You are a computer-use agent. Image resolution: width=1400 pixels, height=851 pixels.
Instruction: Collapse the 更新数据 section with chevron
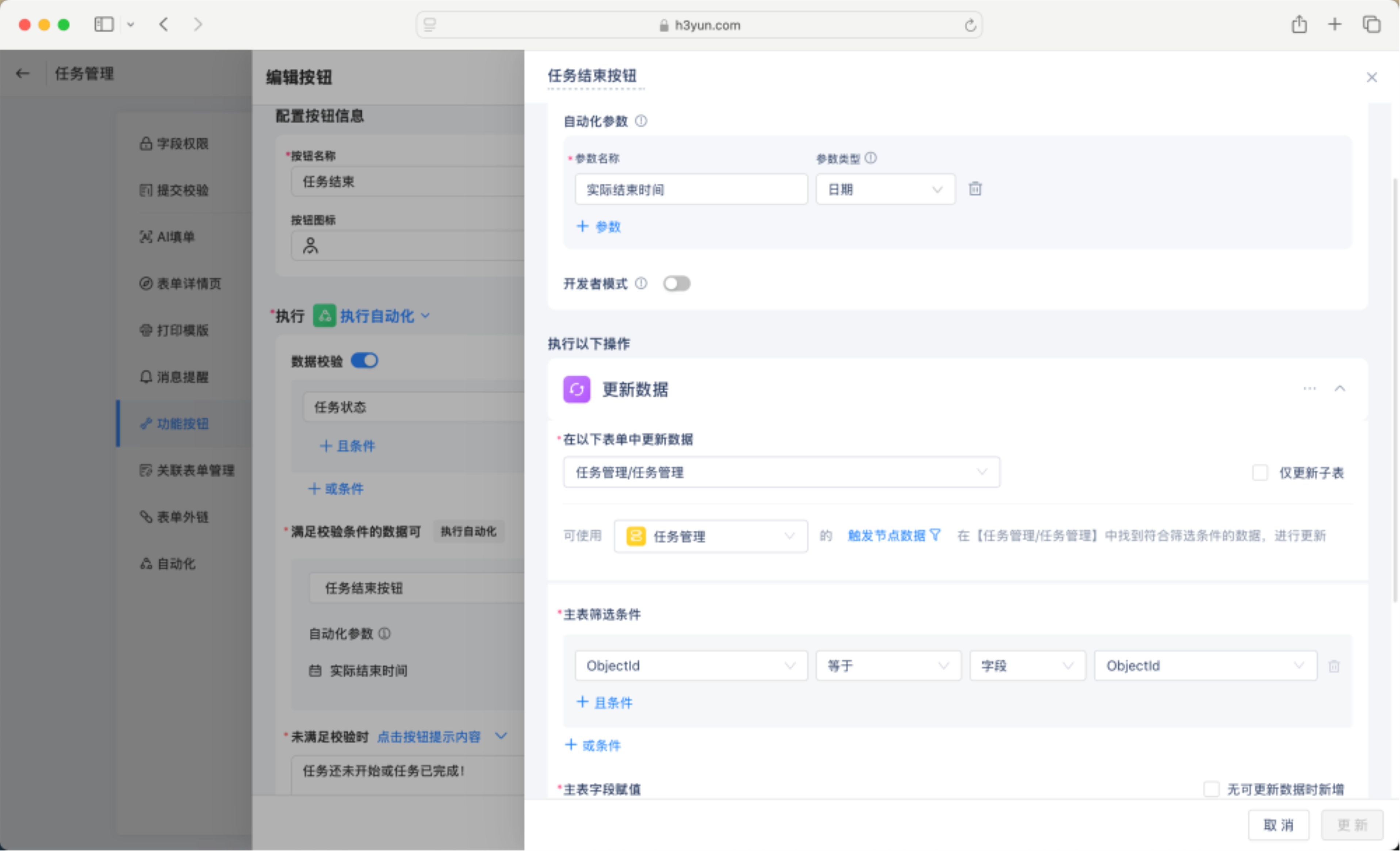tap(1340, 388)
